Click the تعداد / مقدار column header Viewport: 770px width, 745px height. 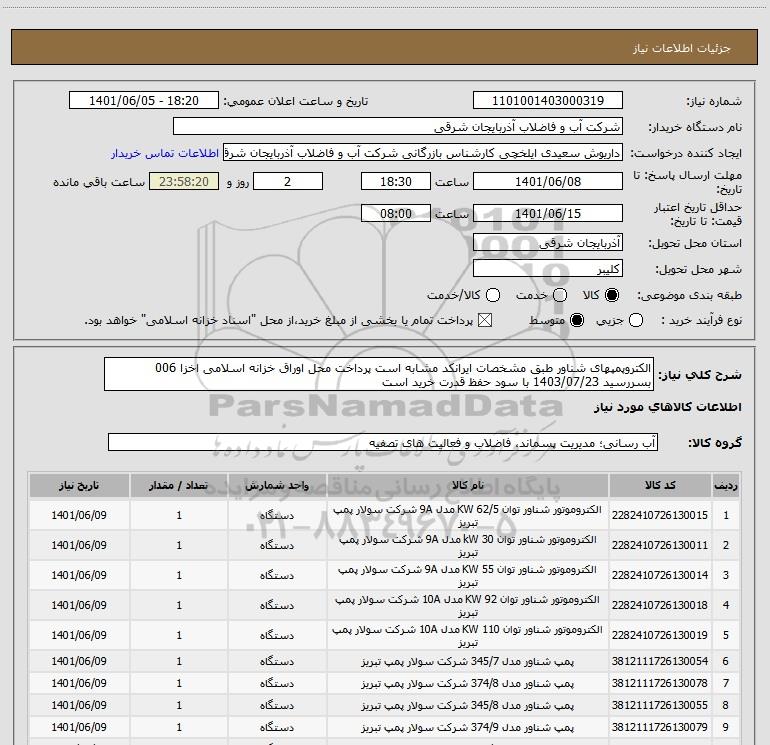point(179,486)
